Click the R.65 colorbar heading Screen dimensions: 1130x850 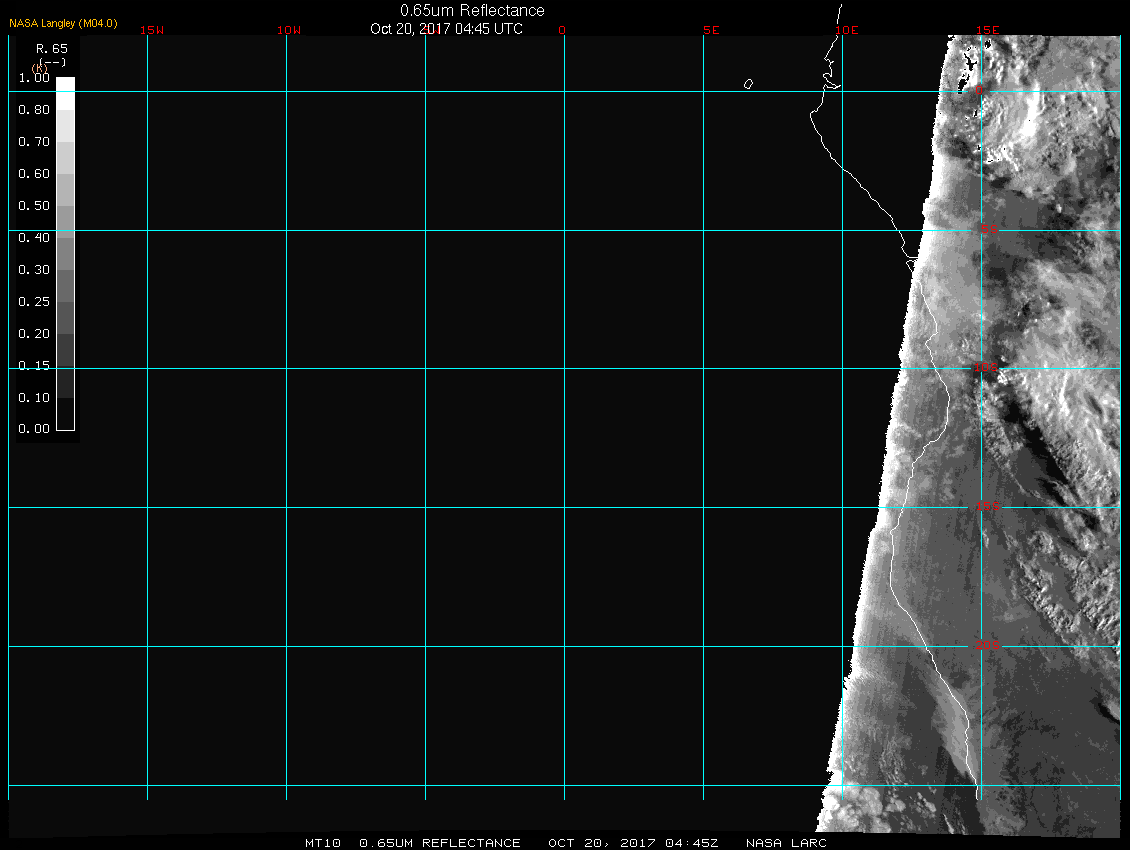[50, 47]
